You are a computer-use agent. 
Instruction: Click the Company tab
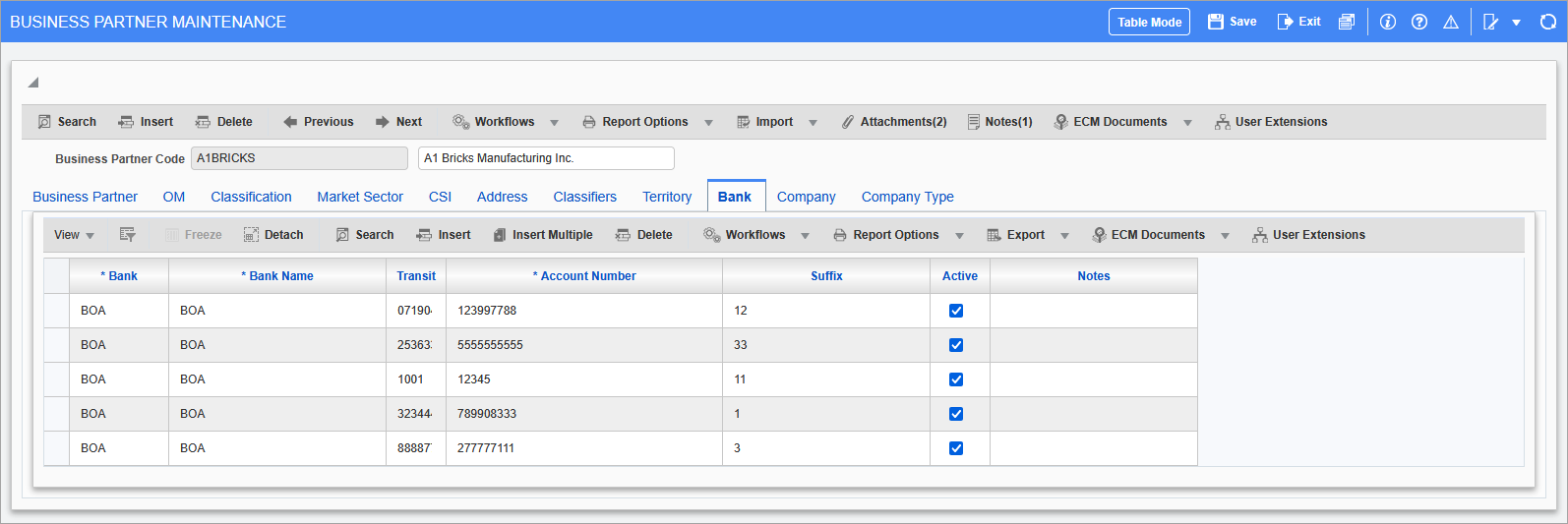tap(806, 197)
